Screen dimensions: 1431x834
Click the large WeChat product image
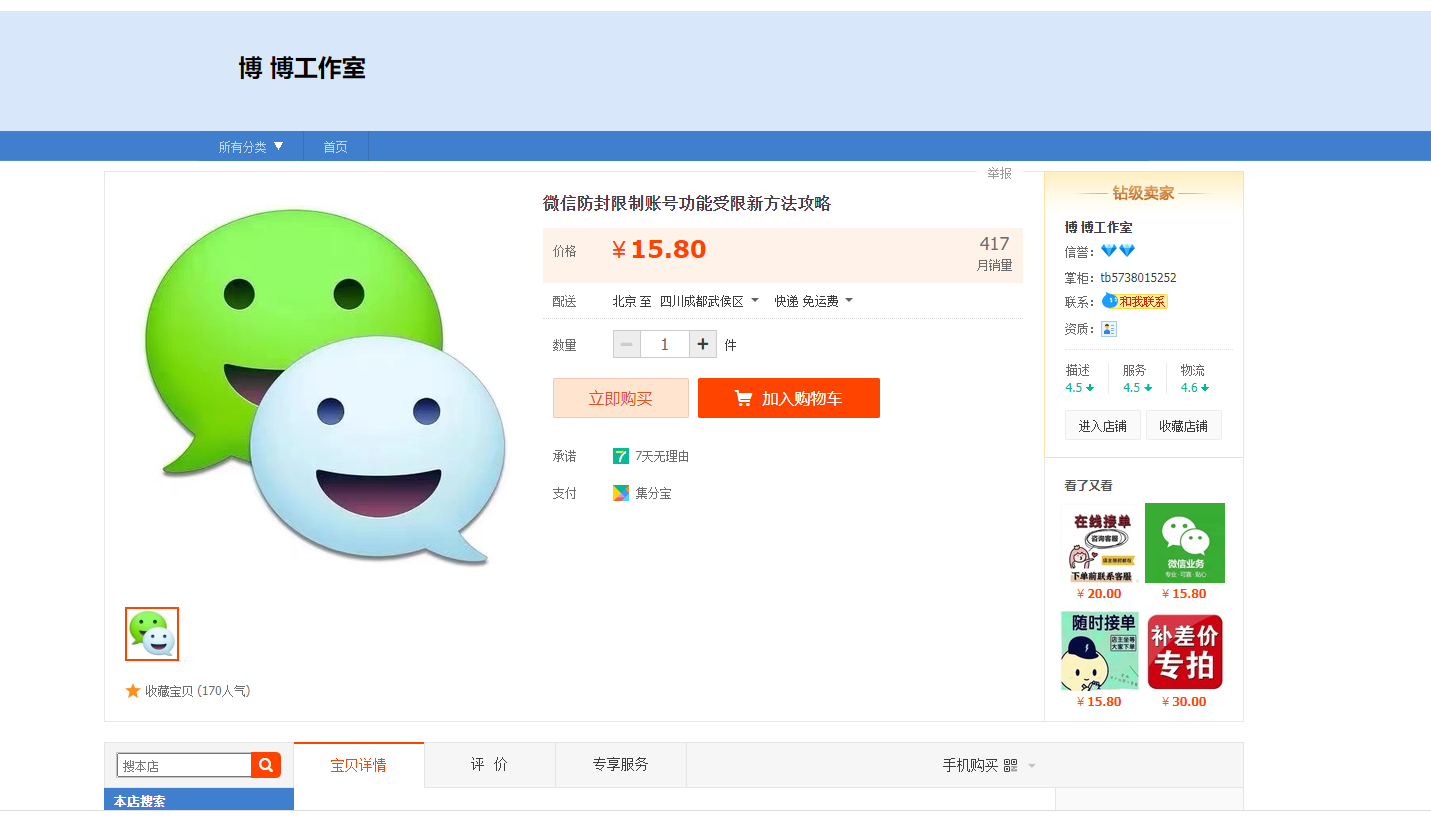point(324,387)
